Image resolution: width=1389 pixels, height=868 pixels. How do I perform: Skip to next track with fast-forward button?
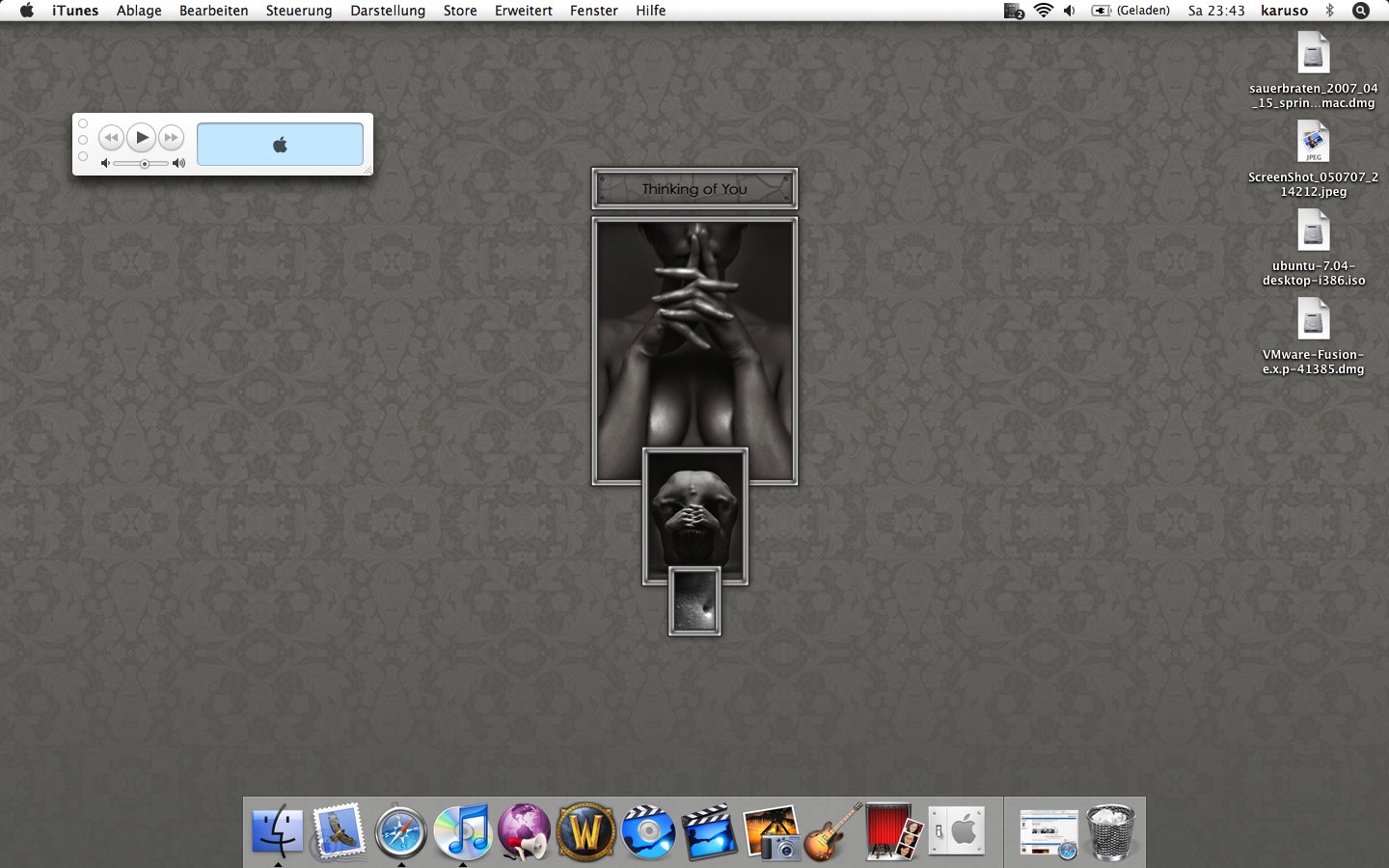coord(172,138)
